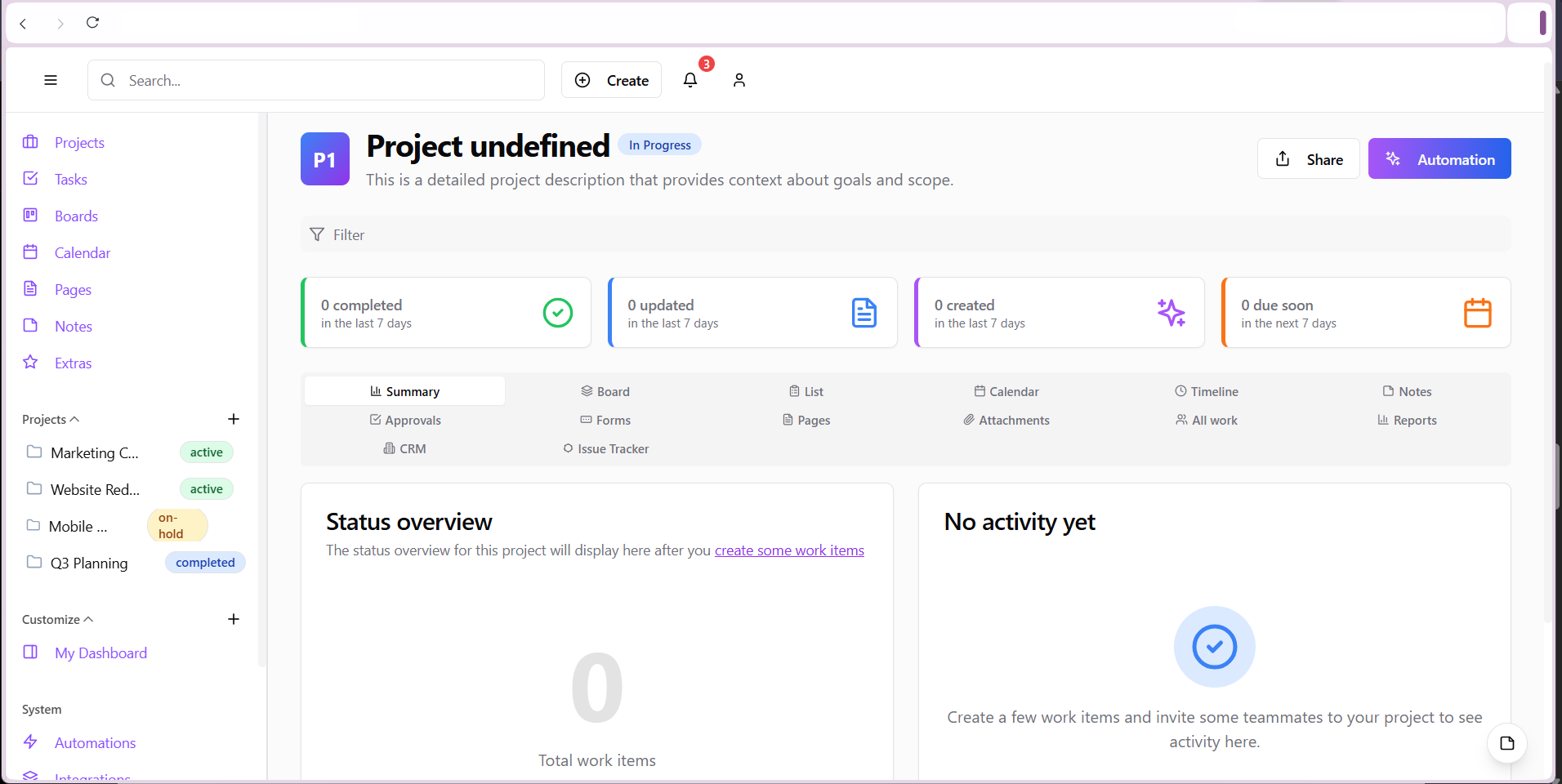The width and height of the screenshot is (1562, 784).
Task: Open notifications from the bell icon
Action: point(691,80)
